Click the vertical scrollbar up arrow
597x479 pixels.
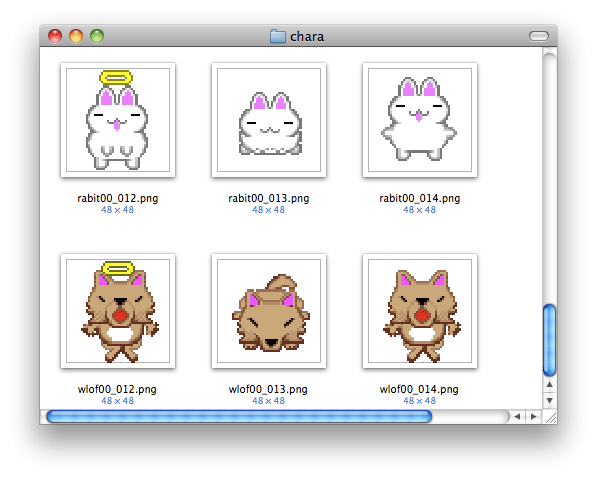(549, 385)
